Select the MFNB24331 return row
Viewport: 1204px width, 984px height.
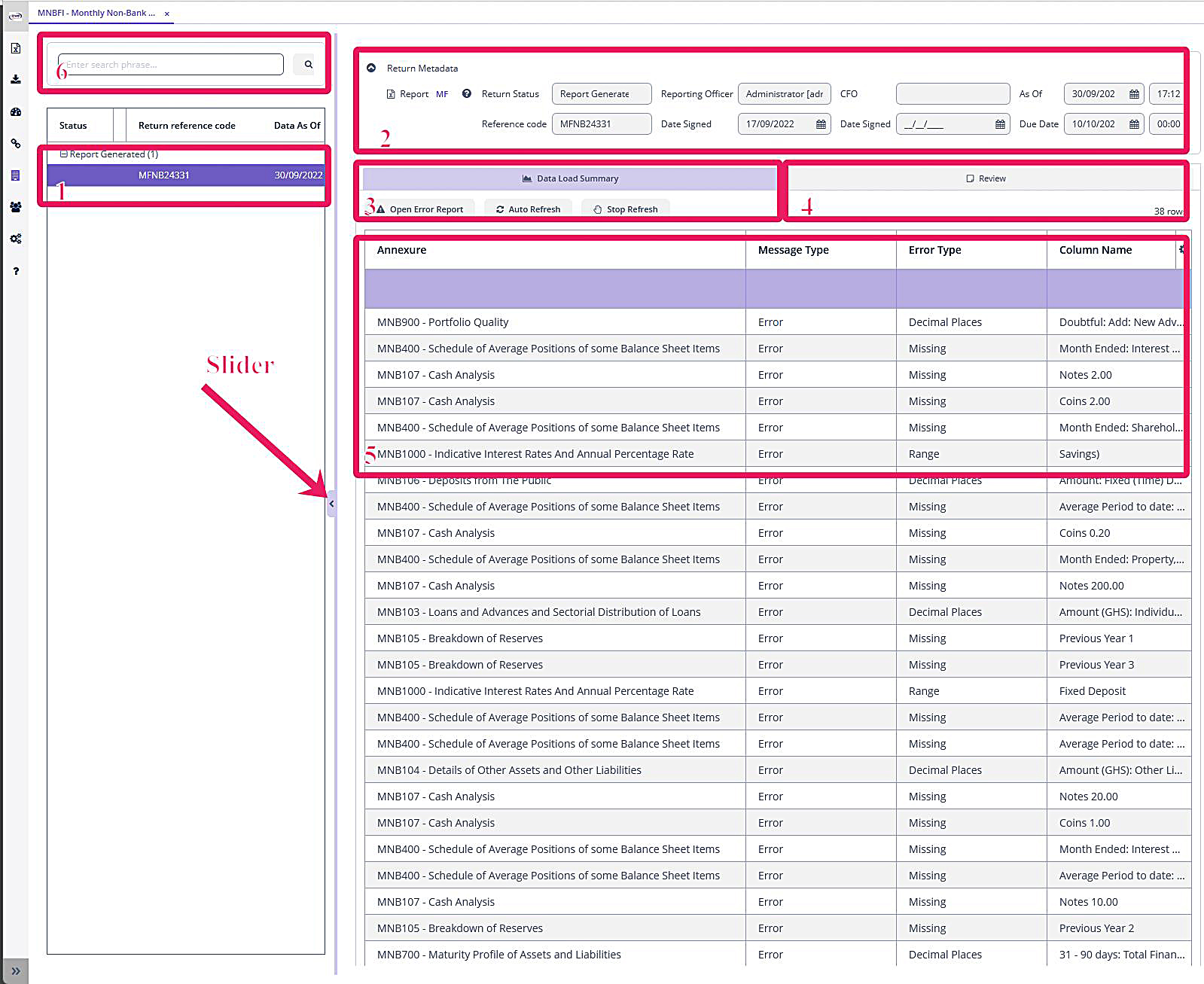(x=185, y=175)
